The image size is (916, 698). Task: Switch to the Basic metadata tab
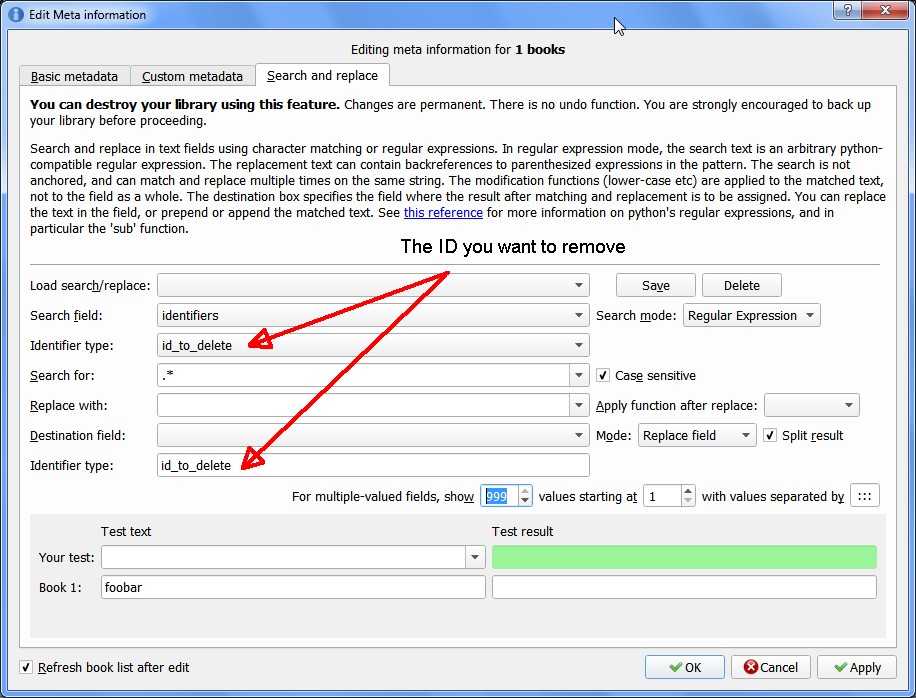(x=74, y=77)
